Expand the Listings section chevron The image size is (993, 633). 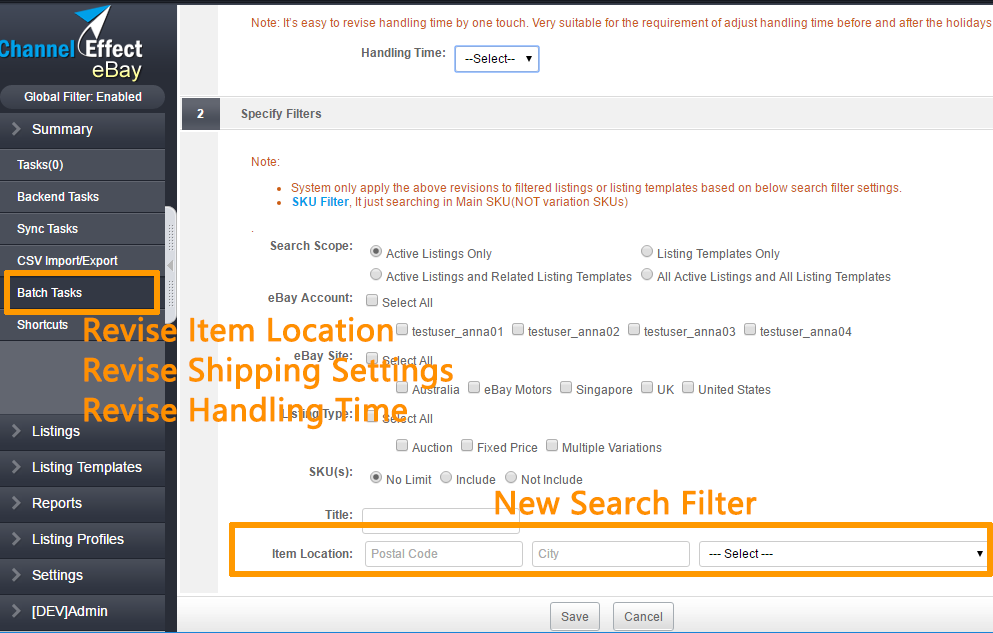coord(16,431)
